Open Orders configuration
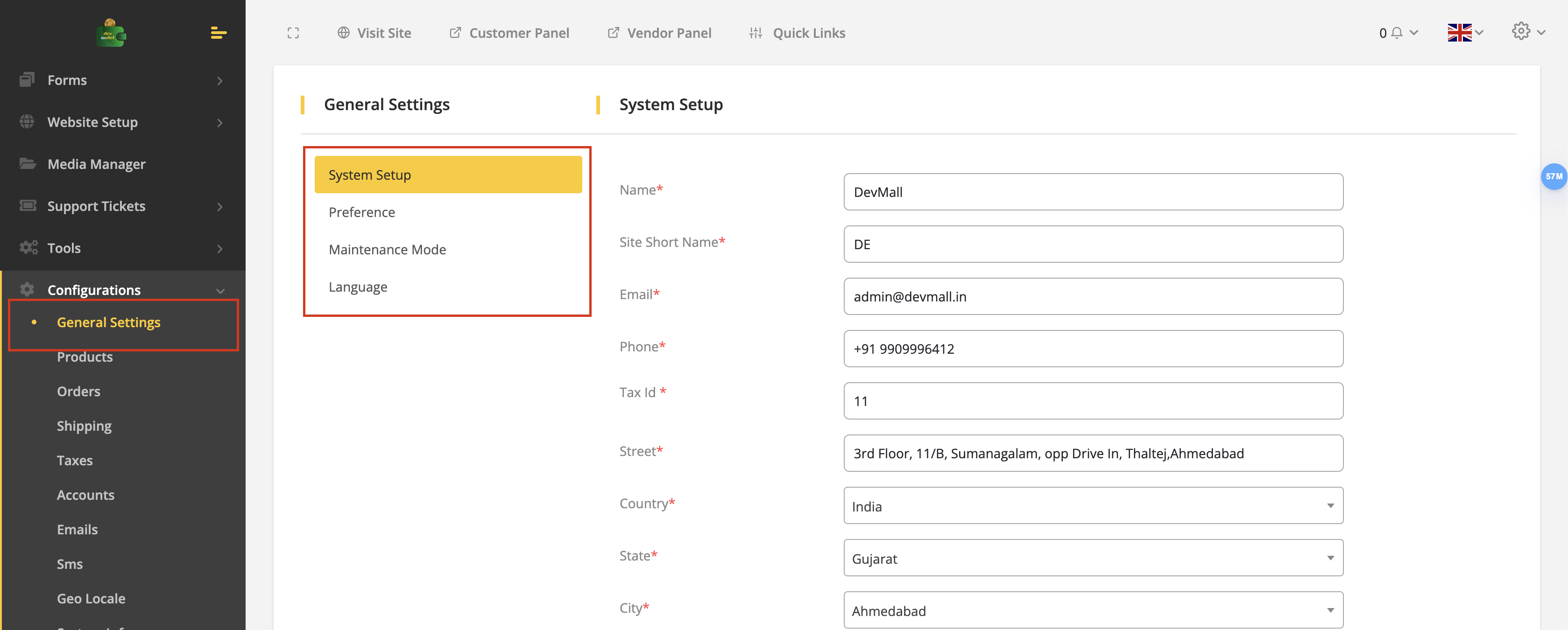Screen dimensions: 1568x630 click(78, 392)
